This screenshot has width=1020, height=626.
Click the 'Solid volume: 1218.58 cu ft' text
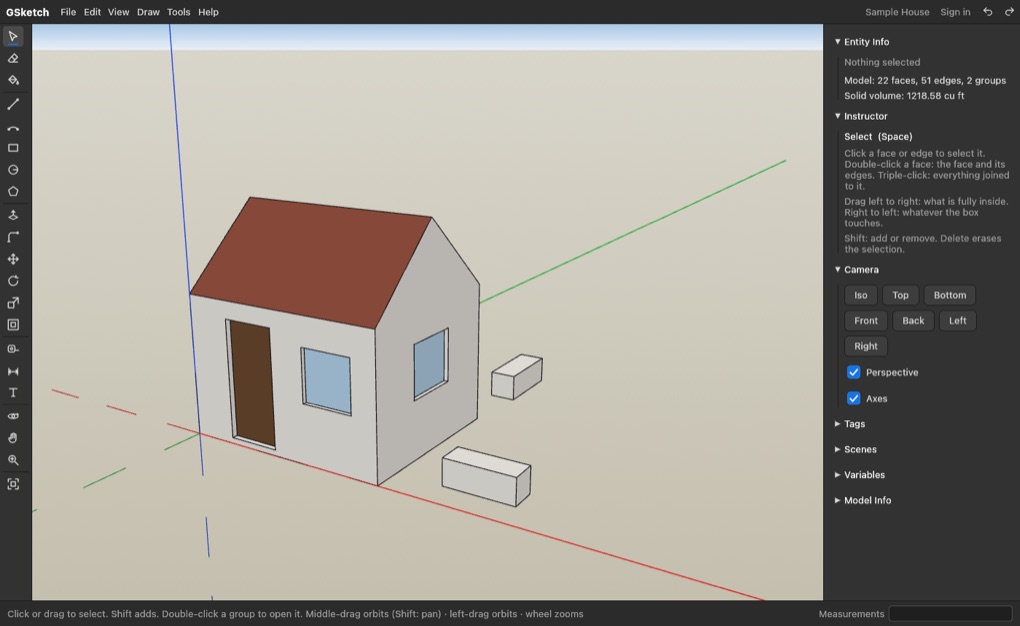[x=904, y=96]
